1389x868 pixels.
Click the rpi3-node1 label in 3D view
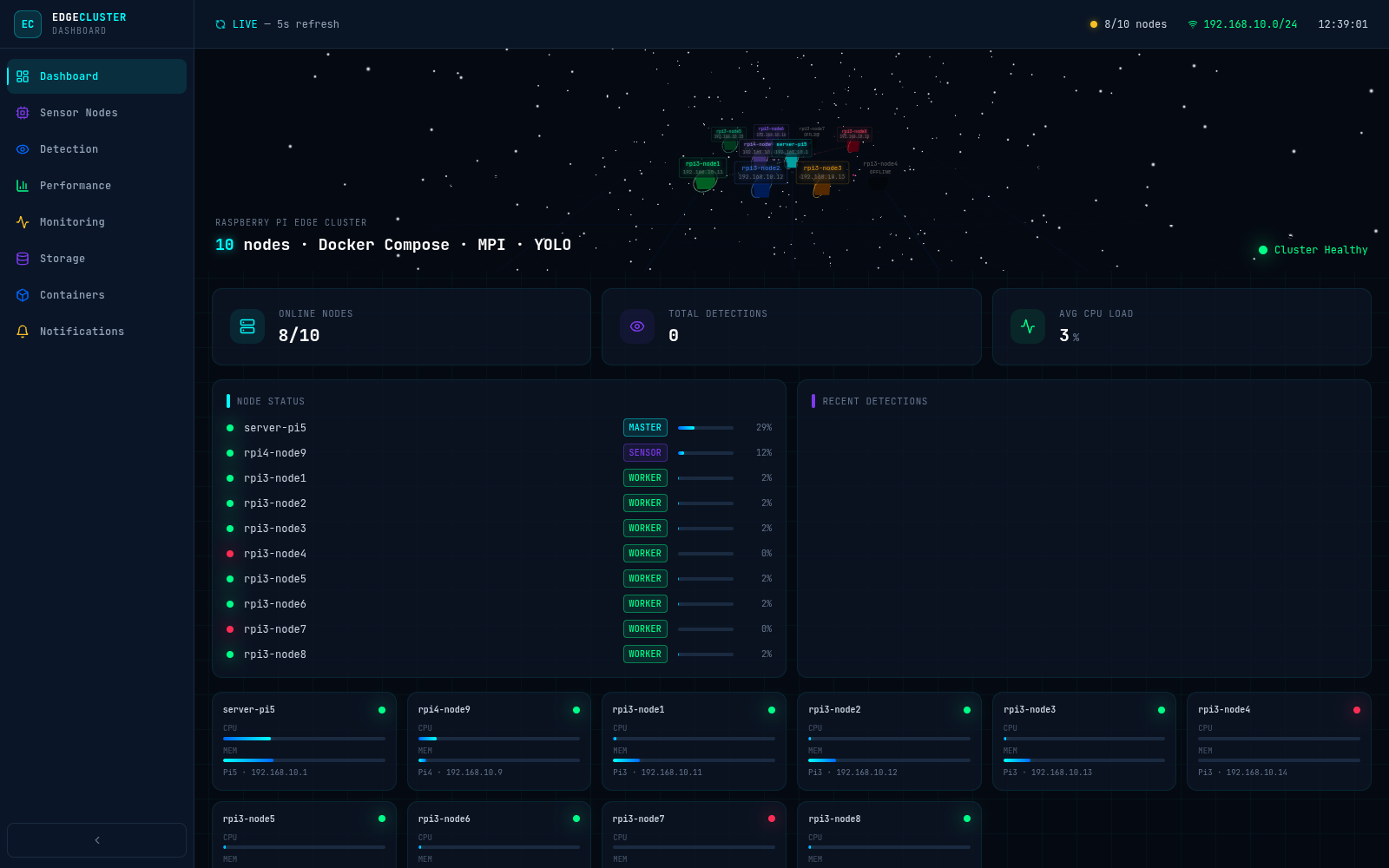tap(702, 168)
